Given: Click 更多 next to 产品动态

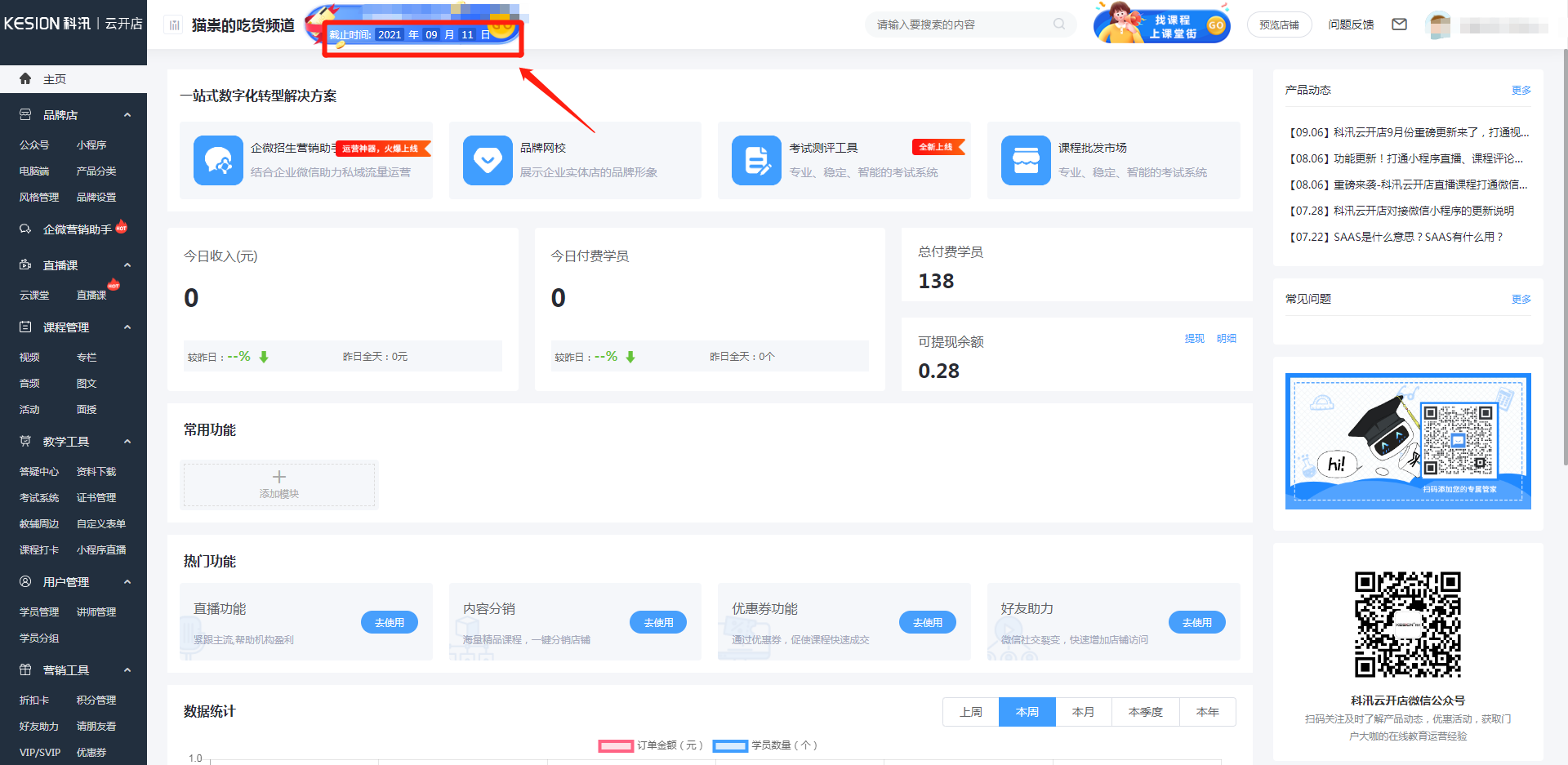Looking at the screenshot, I should pos(1521,90).
